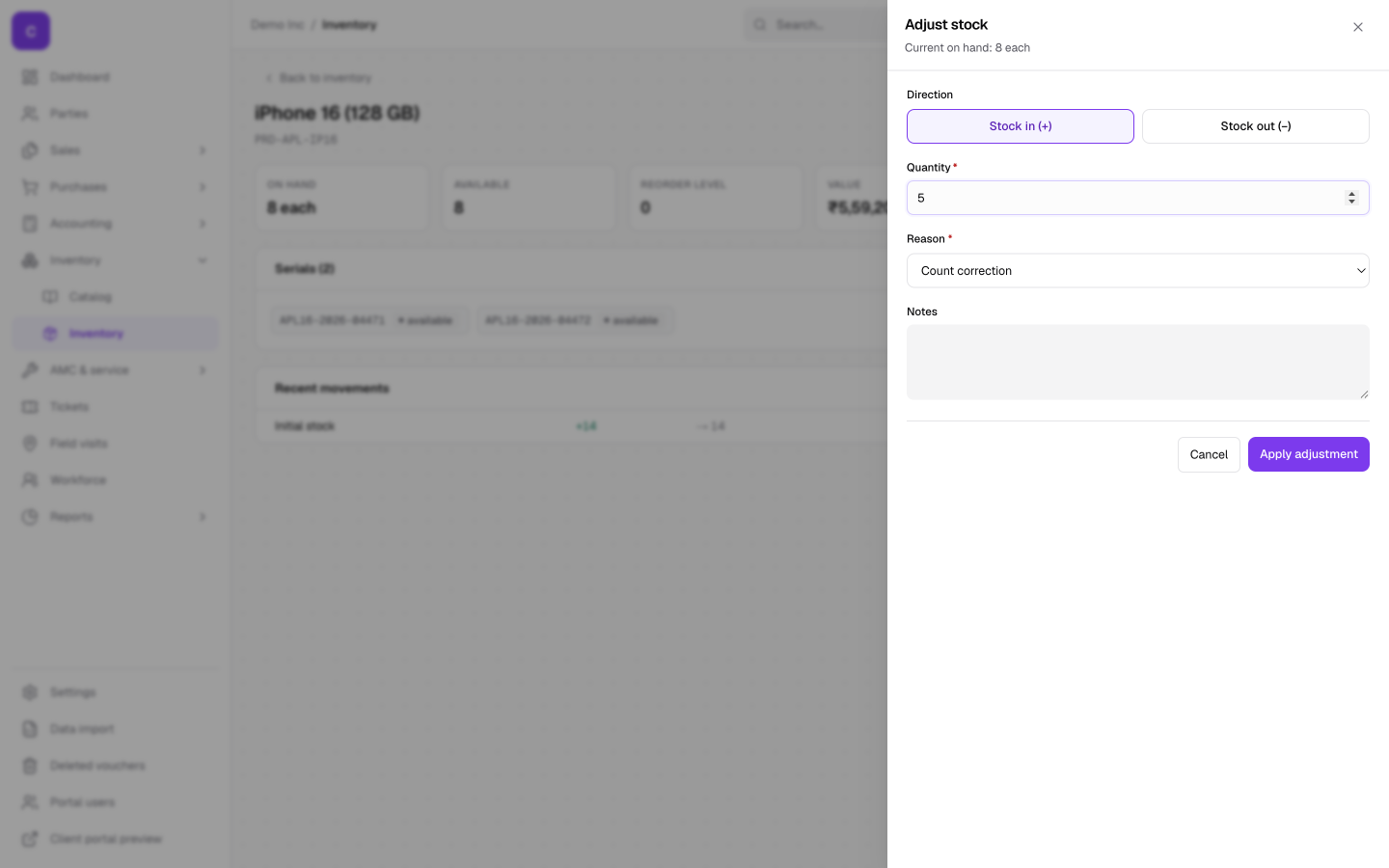
Task: Select Stock in (+) direction
Action: (1020, 126)
